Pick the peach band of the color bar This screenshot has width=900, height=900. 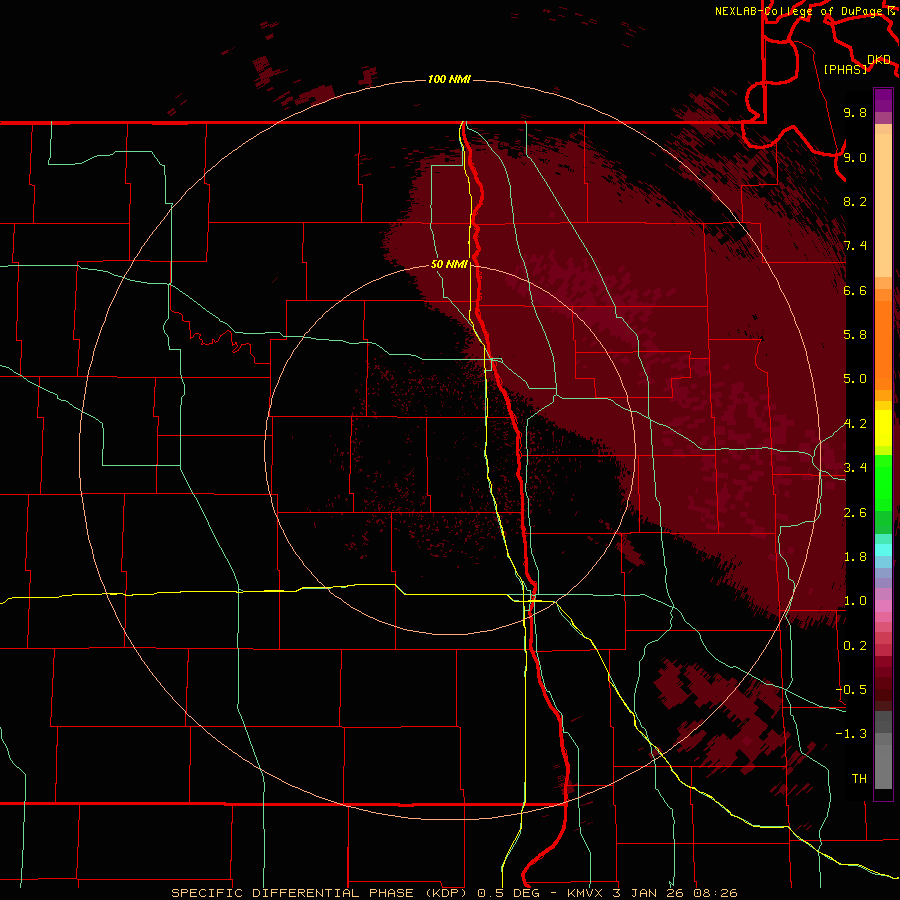(x=883, y=205)
